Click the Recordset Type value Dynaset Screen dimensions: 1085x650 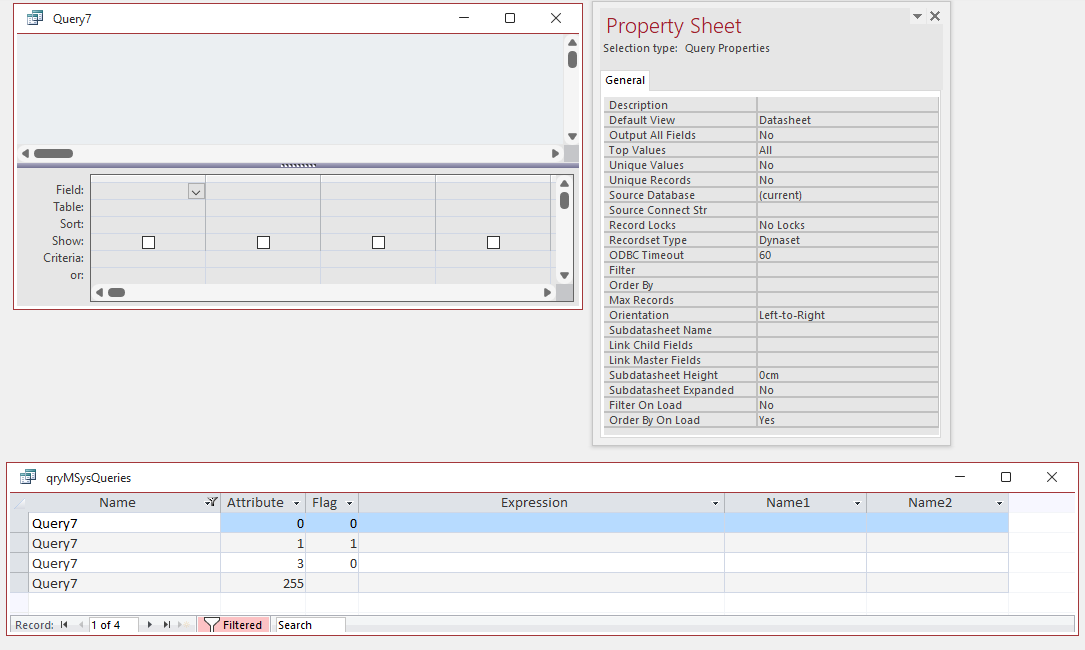point(848,240)
